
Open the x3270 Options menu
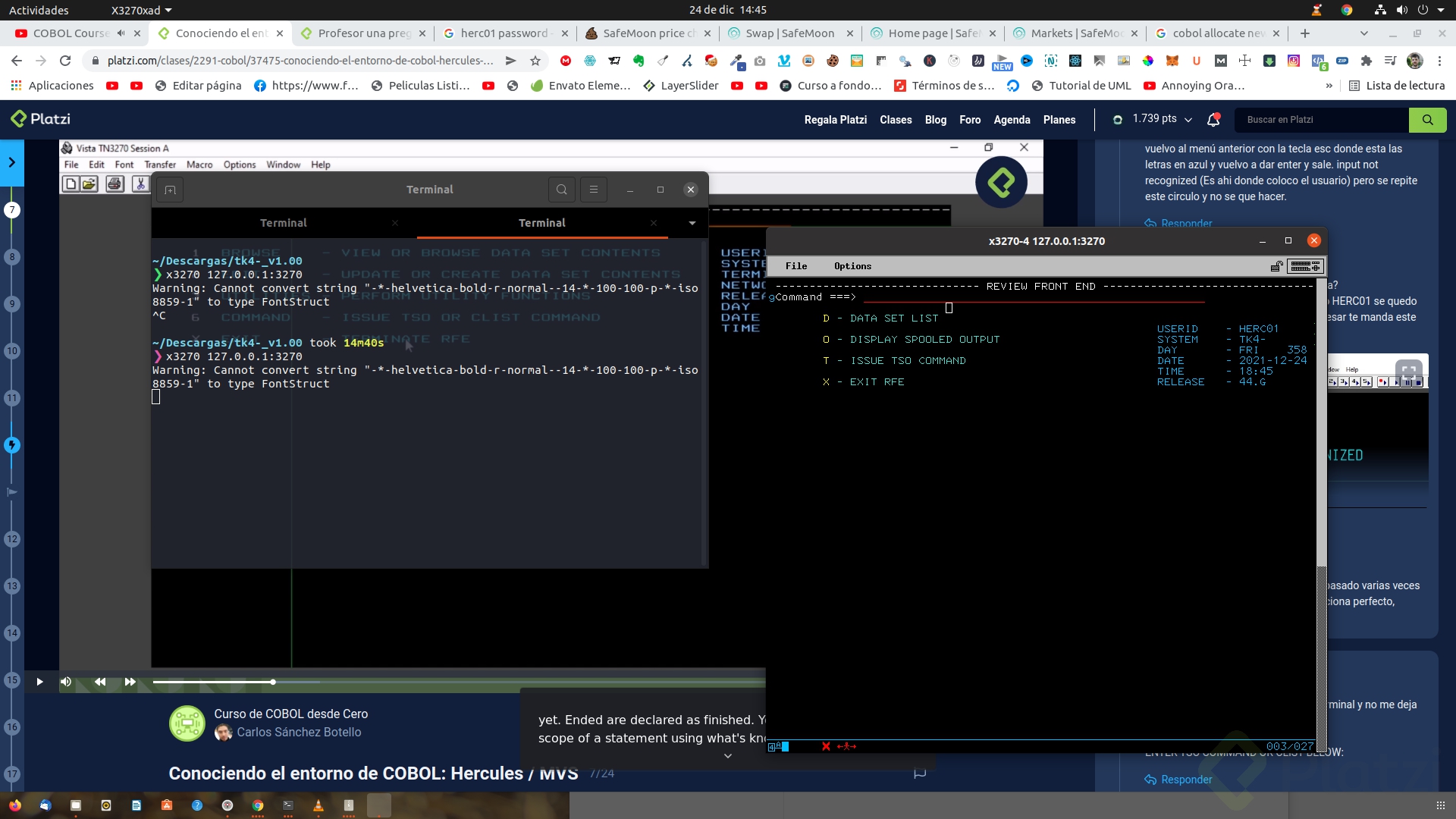852,266
